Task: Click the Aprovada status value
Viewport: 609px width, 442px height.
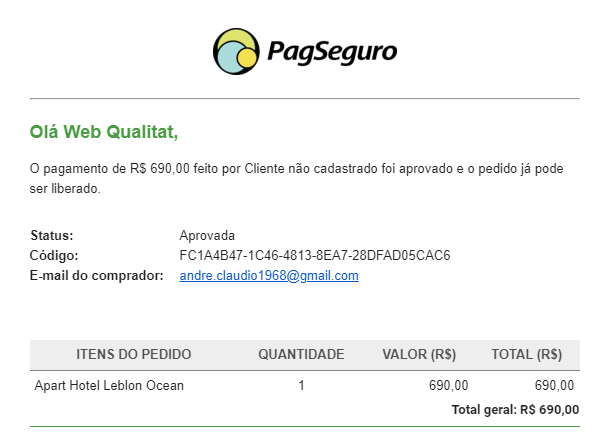Action: pyautogui.click(x=207, y=235)
